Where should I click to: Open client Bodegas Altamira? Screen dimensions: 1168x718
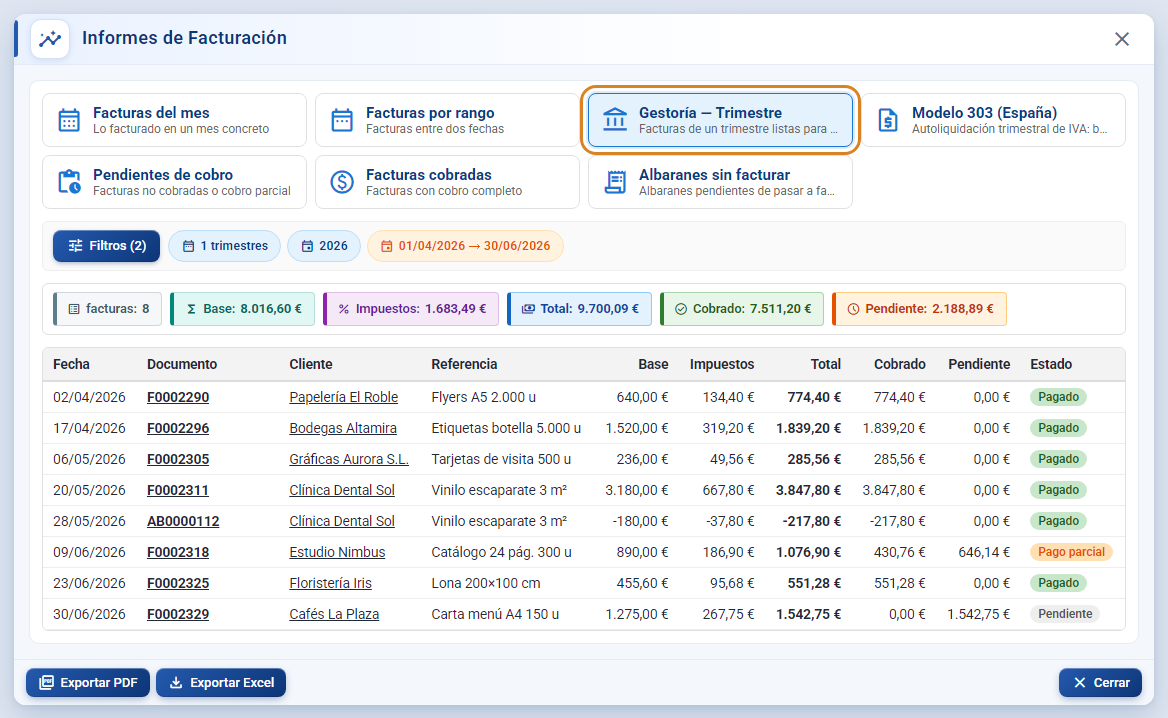click(343, 428)
